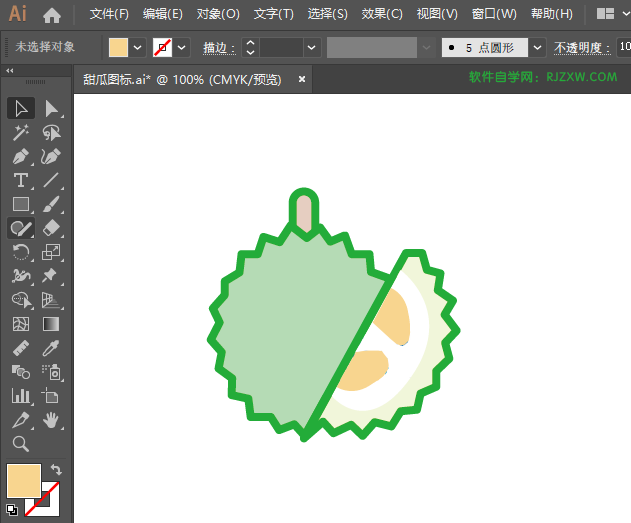631x523 pixels.
Task: Select the Eraser tool
Action: (51, 229)
